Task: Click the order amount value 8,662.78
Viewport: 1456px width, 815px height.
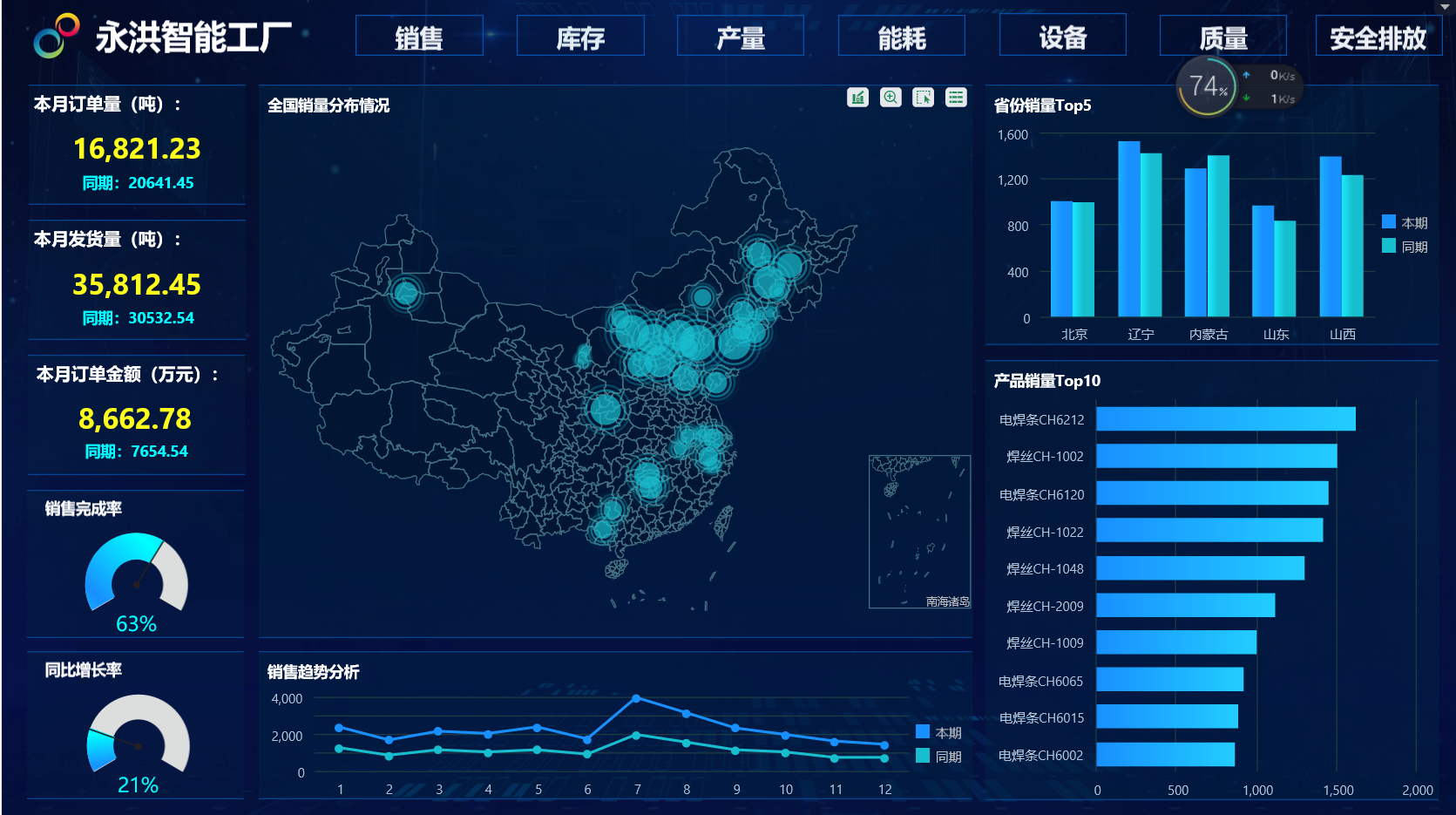Action: [x=135, y=419]
